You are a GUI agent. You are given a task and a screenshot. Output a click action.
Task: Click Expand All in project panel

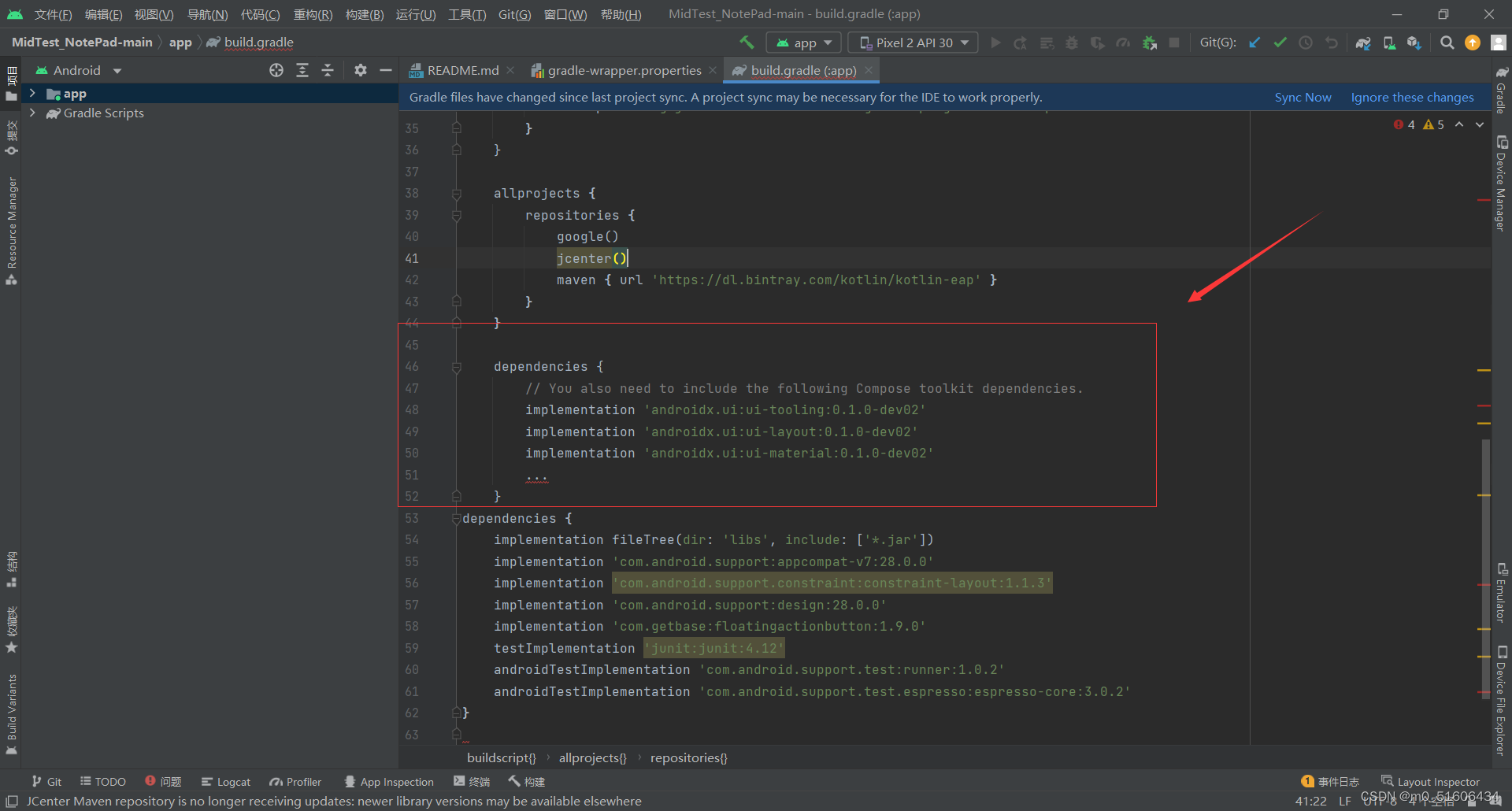coord(302,70)
